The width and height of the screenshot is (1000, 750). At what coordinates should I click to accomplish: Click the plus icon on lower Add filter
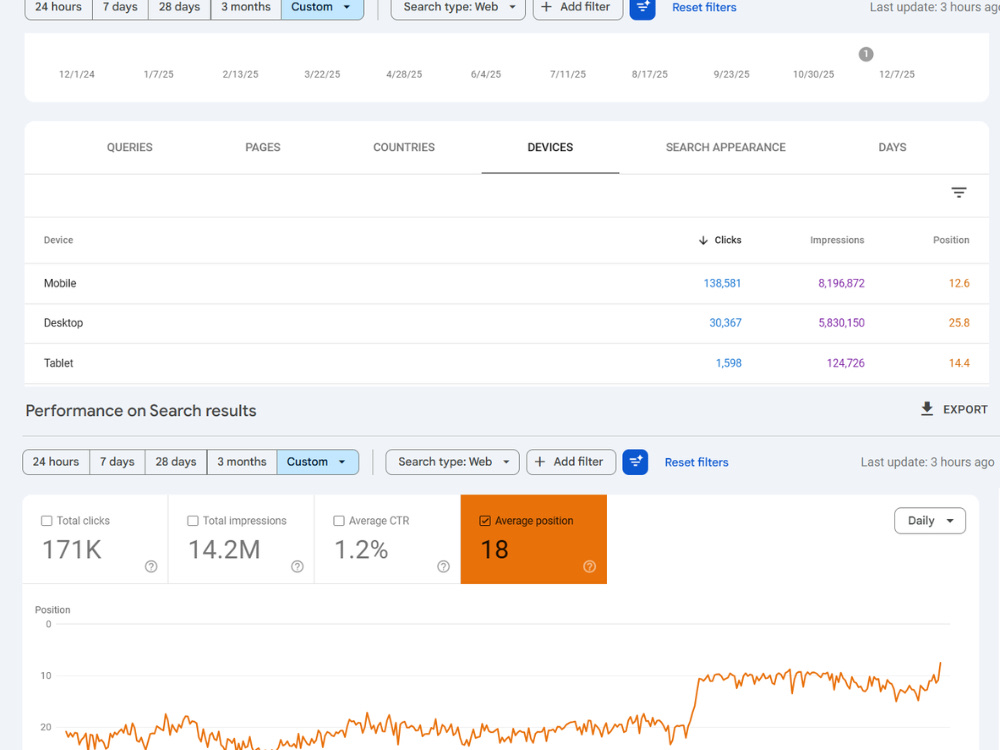tap(540, 462)
